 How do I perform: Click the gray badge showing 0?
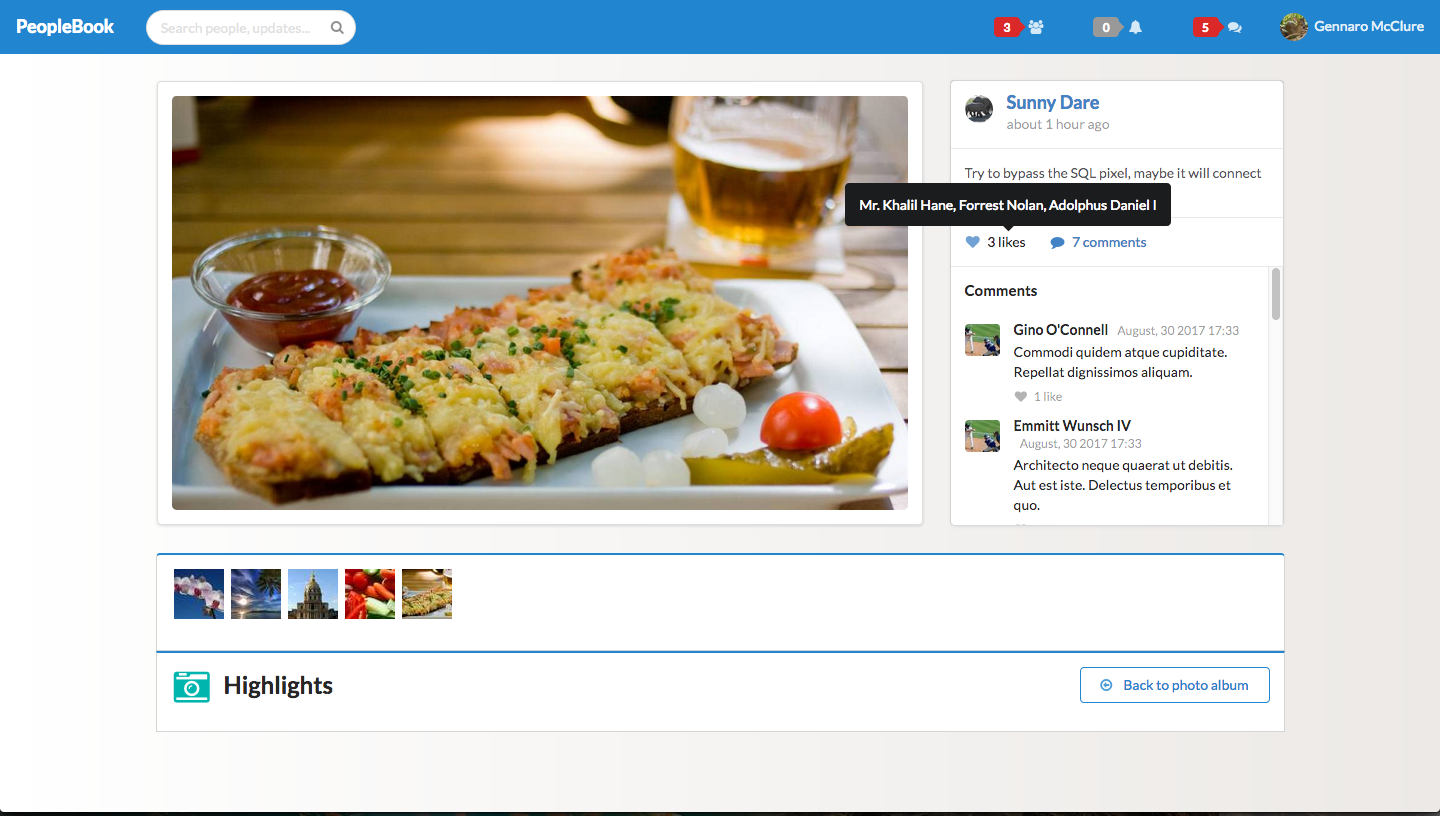pos(1106,28)
